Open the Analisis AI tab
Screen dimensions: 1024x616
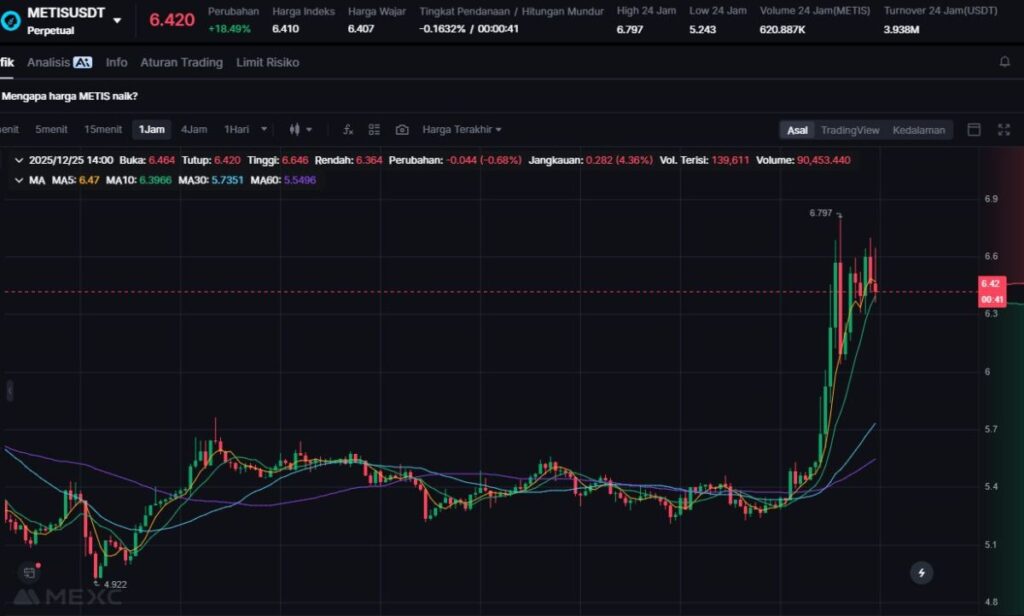pyautogui.click(x=59, y=62)
